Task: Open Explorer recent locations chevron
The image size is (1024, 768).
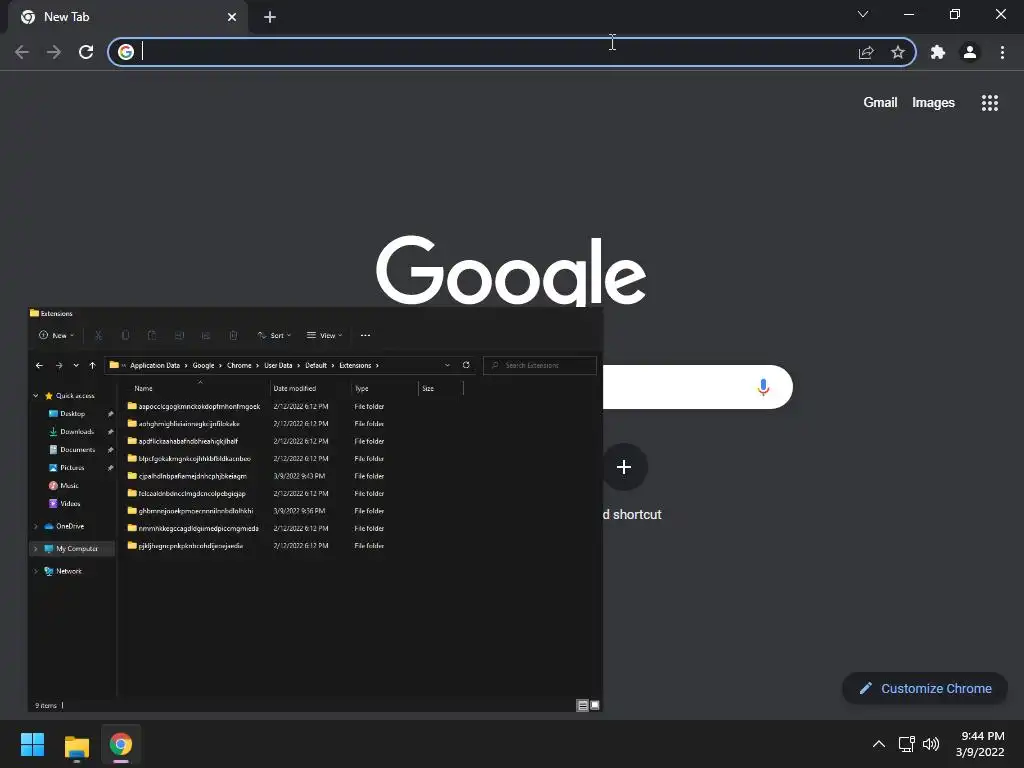Action: [76, 365]
